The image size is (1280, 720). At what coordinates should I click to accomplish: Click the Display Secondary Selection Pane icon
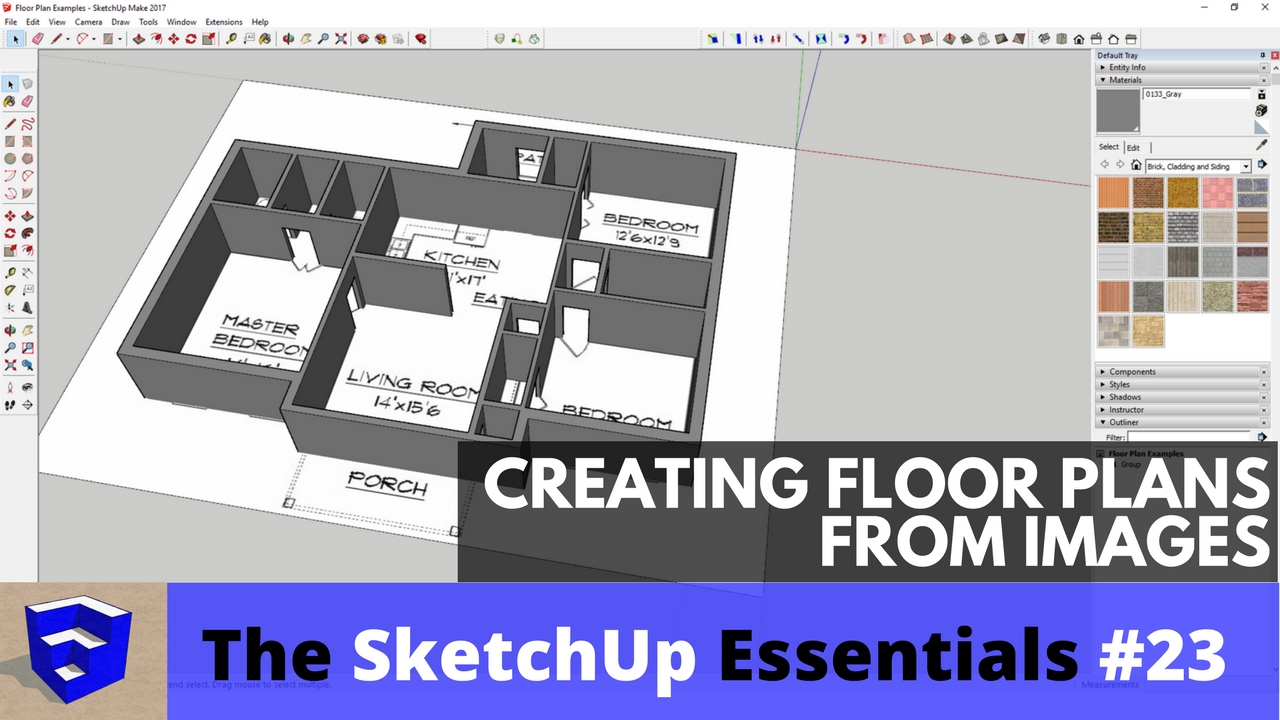tap(1262, 94)
